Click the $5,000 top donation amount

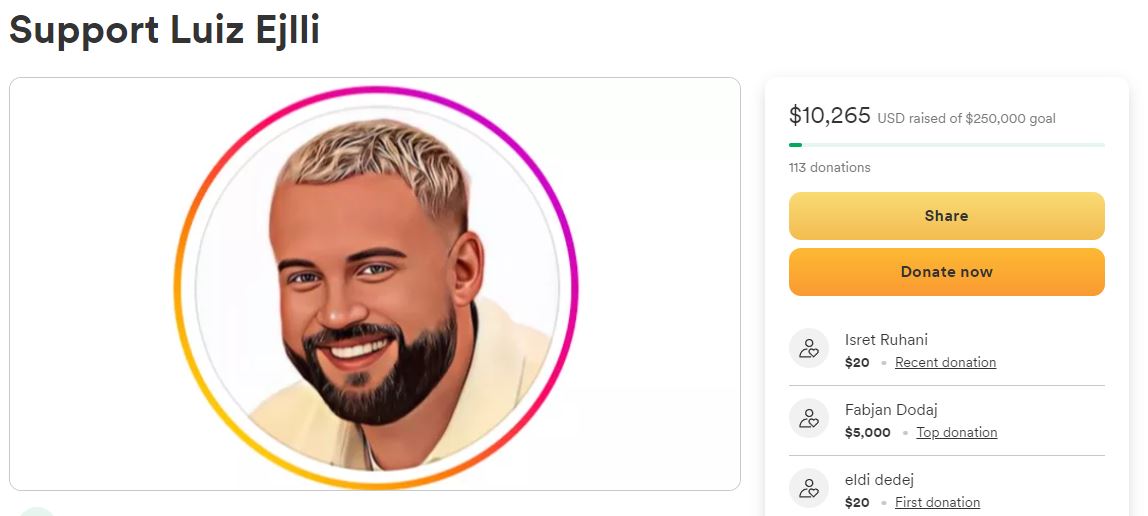coord(868,433)
